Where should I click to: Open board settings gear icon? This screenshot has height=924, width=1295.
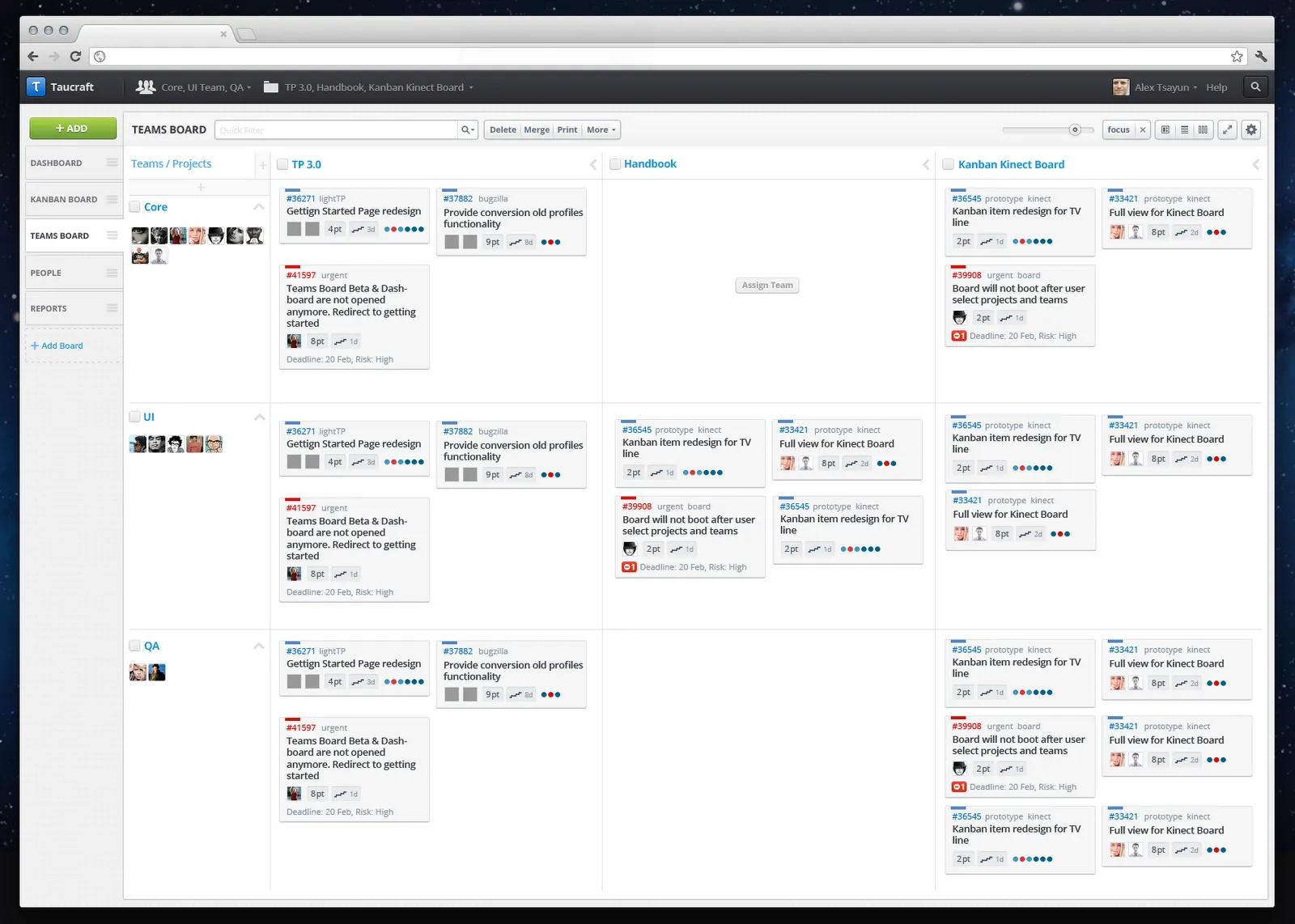pos(1251,129)
